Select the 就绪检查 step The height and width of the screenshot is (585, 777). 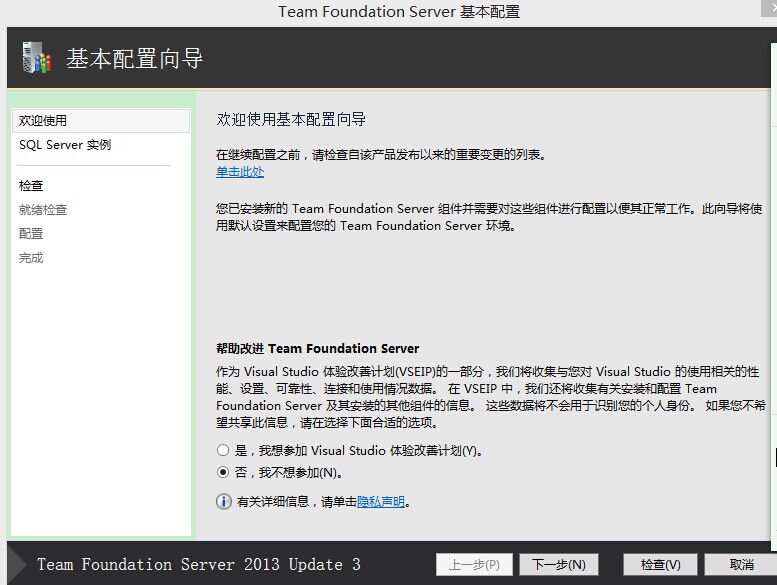click(43, 210)
